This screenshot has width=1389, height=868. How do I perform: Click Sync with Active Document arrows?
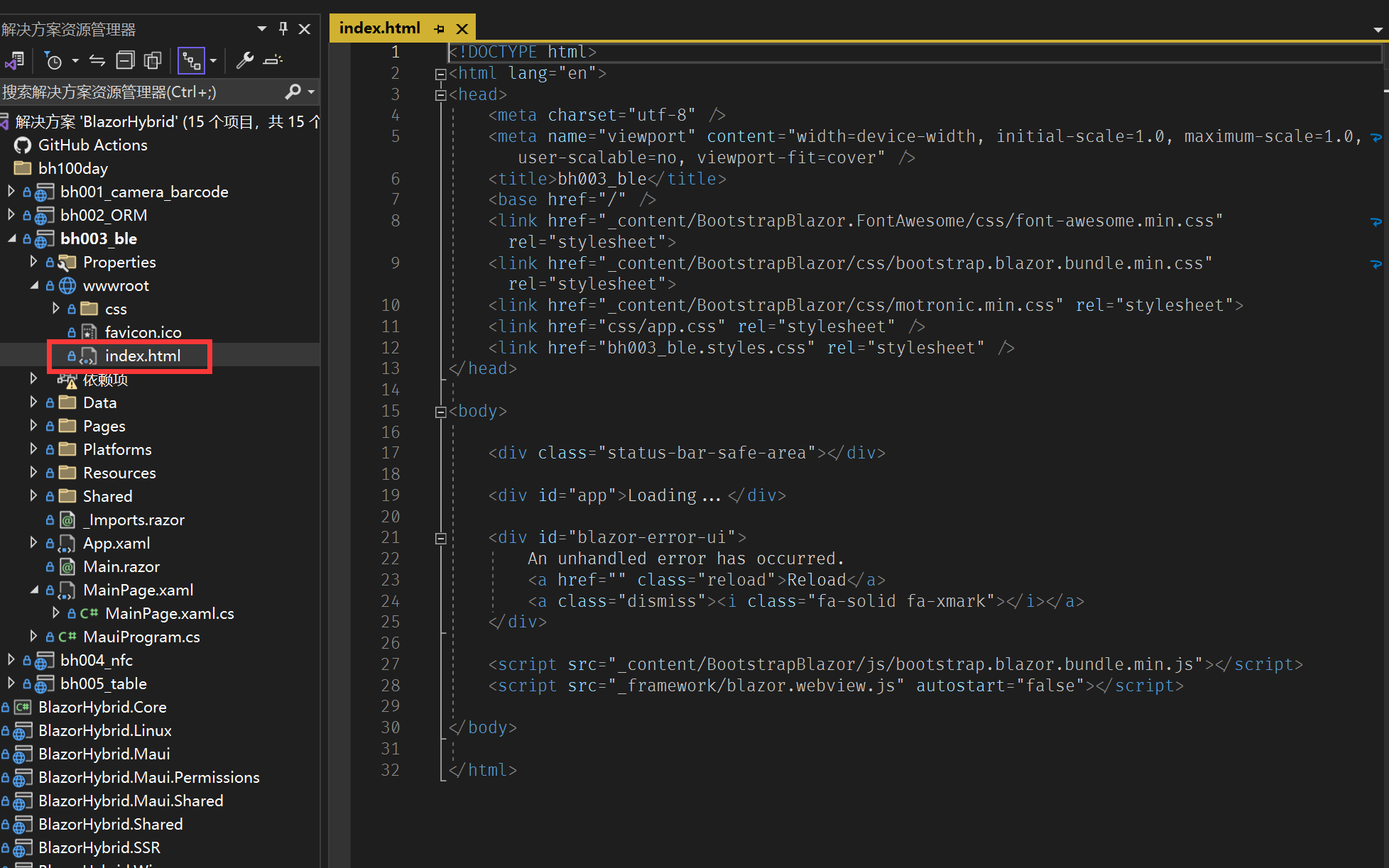(97, 61)
